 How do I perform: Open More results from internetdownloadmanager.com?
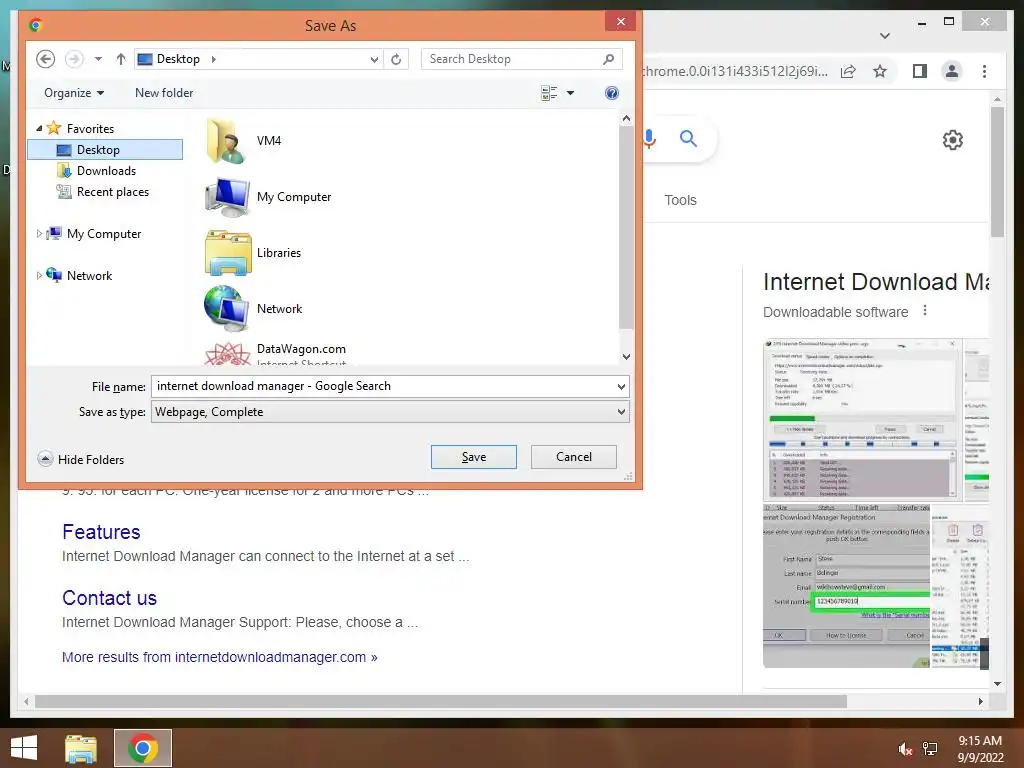pos(219,657)
